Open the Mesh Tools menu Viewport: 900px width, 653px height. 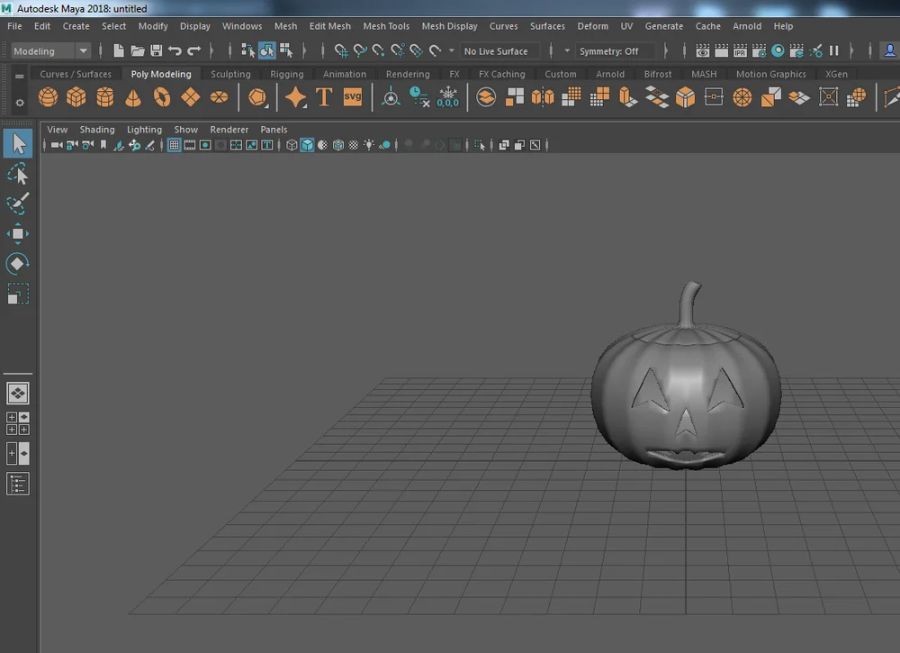pyautogui.click(x=386, y=26)
